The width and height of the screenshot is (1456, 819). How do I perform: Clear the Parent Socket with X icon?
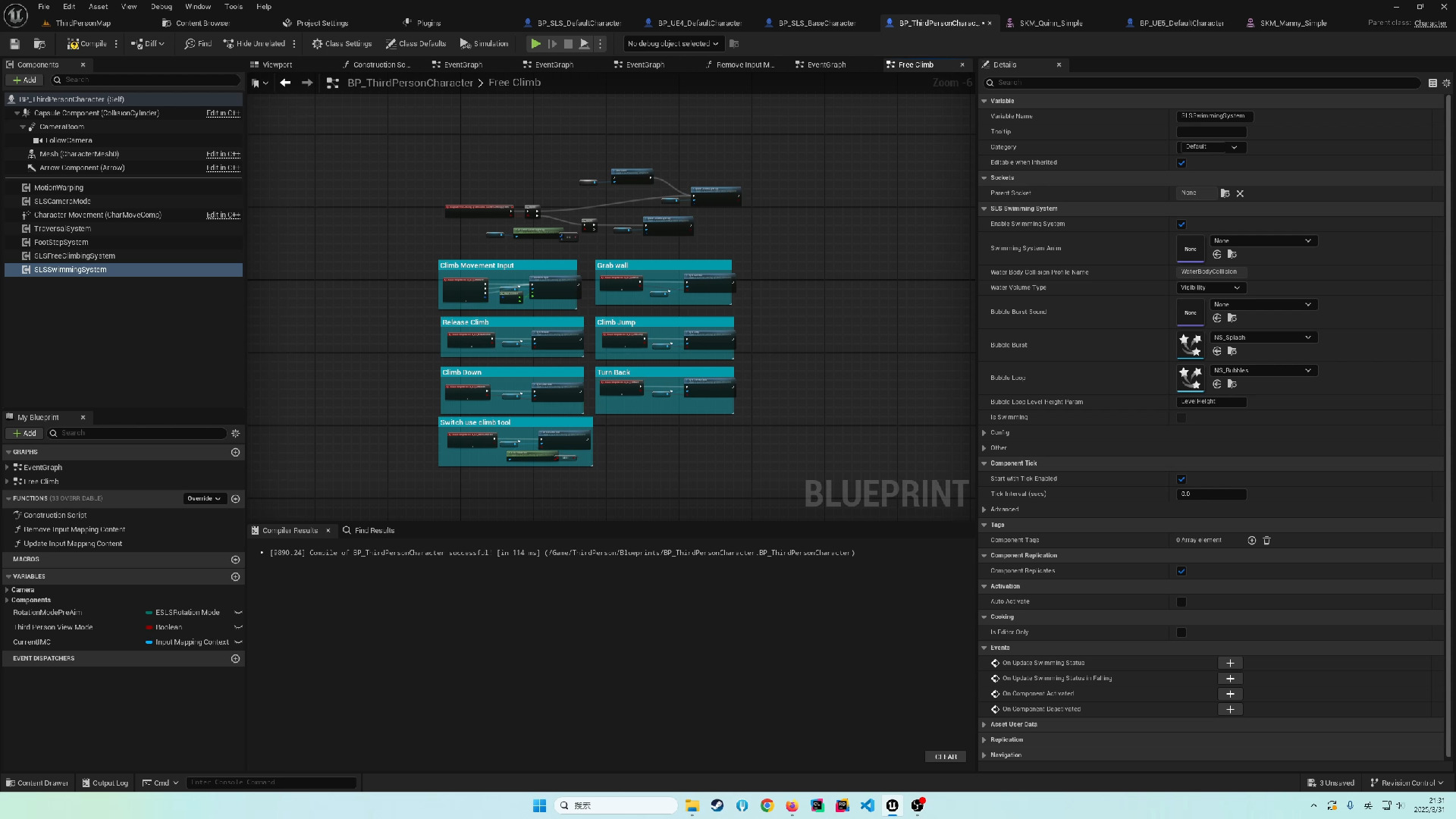(x=1240, y=194)
